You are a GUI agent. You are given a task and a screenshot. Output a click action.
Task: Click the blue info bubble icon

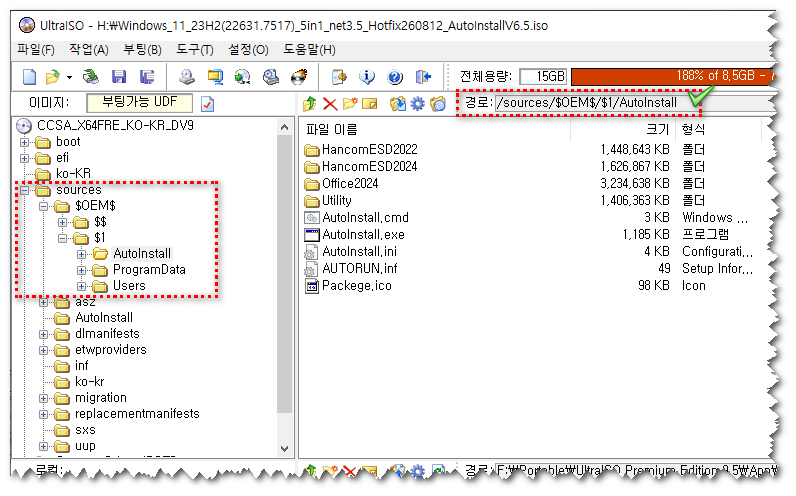pyautogui.click(x=367, y=77)
